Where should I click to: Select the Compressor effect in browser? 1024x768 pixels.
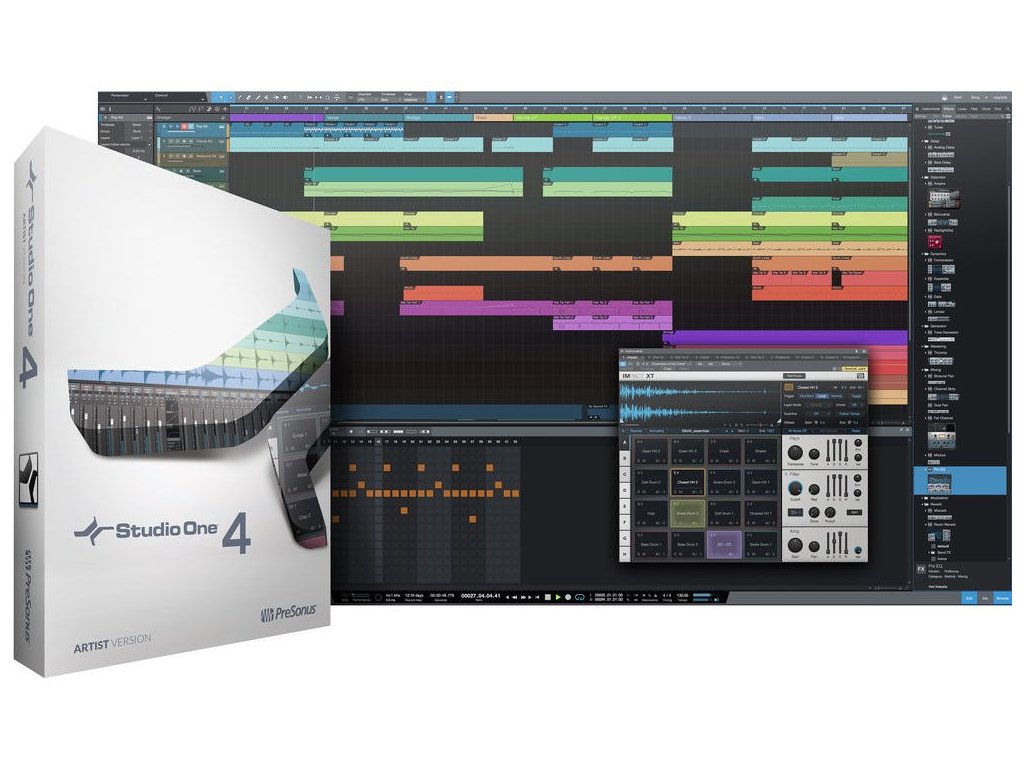pos(942,260)
